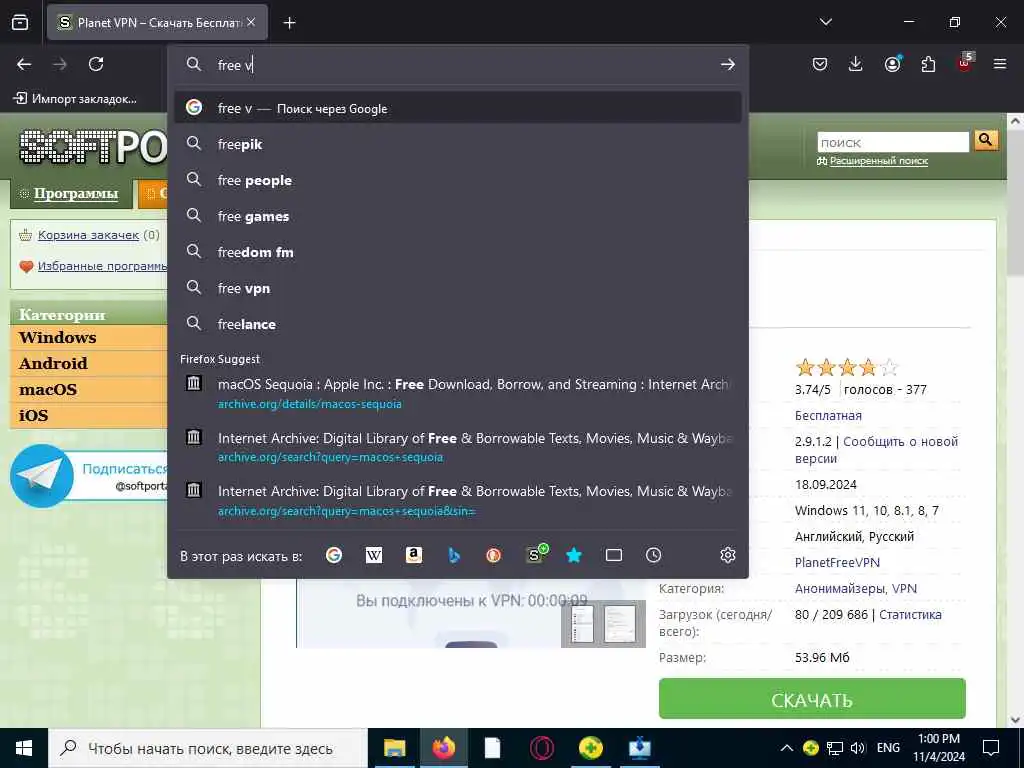Image resolution: width=1024 pixels, height=768 pixels.
Task: Open the Extensions menu
Action: click(928, 64)
